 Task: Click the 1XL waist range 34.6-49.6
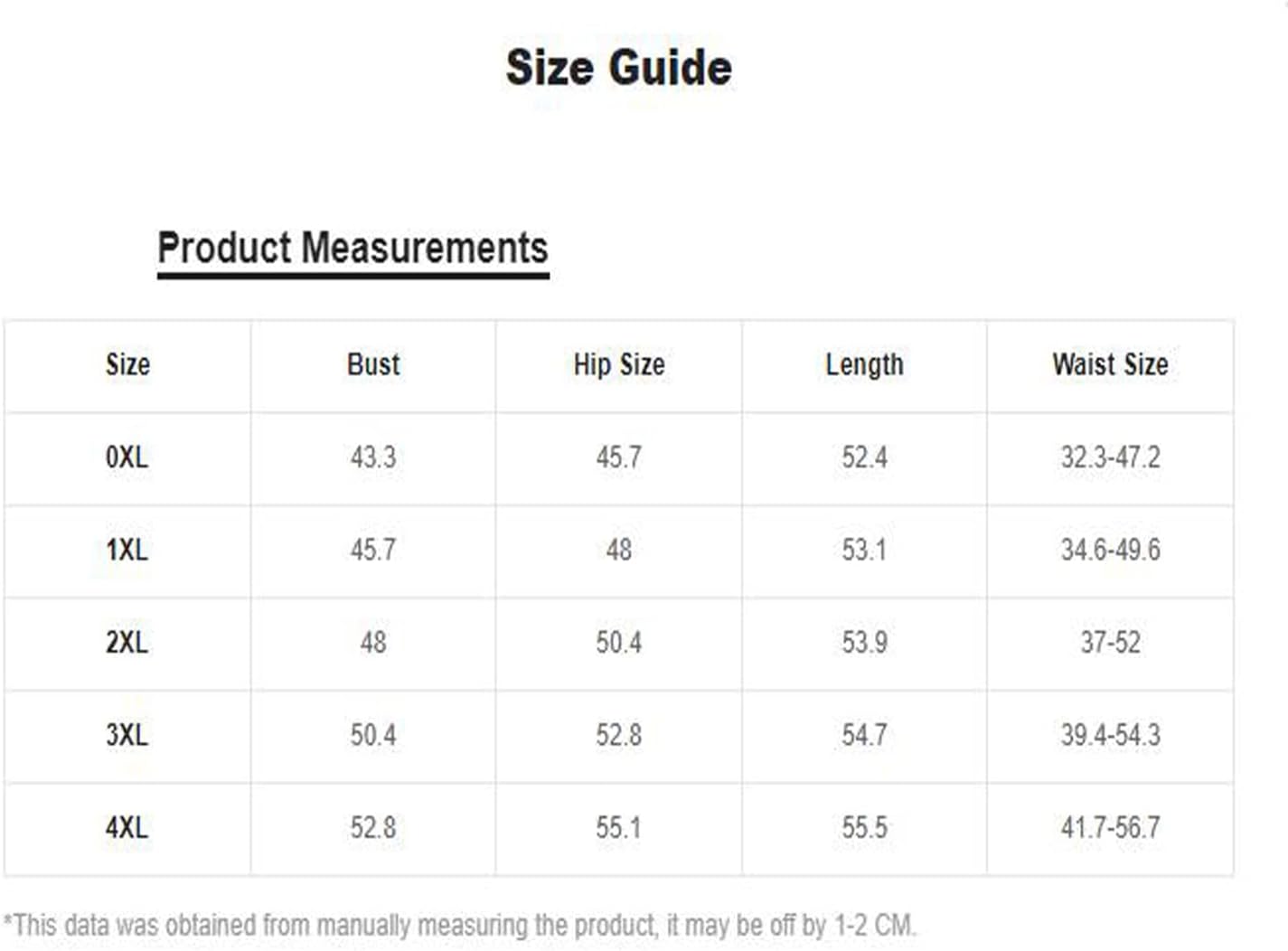tap(1110, 550)
